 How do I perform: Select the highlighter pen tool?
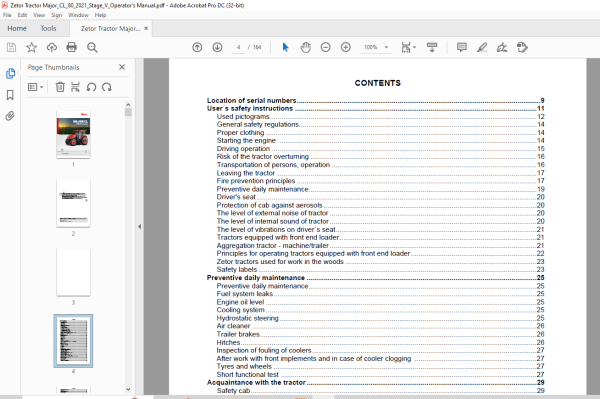click(x=482, y=47)
